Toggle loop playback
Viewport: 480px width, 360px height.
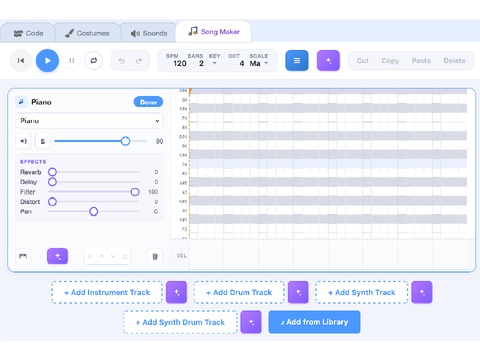point(94,60)
